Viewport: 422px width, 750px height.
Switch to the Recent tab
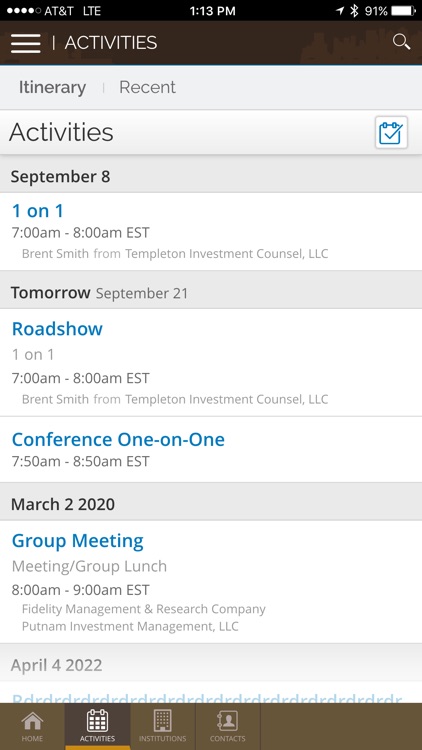(147, 87)
